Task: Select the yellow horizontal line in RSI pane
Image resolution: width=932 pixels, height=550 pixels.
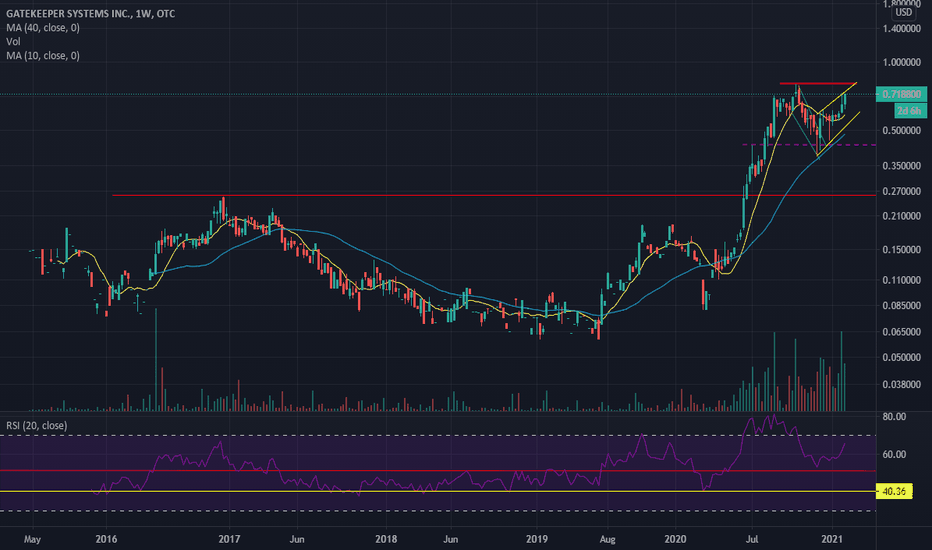Action: tap(438, 491)
